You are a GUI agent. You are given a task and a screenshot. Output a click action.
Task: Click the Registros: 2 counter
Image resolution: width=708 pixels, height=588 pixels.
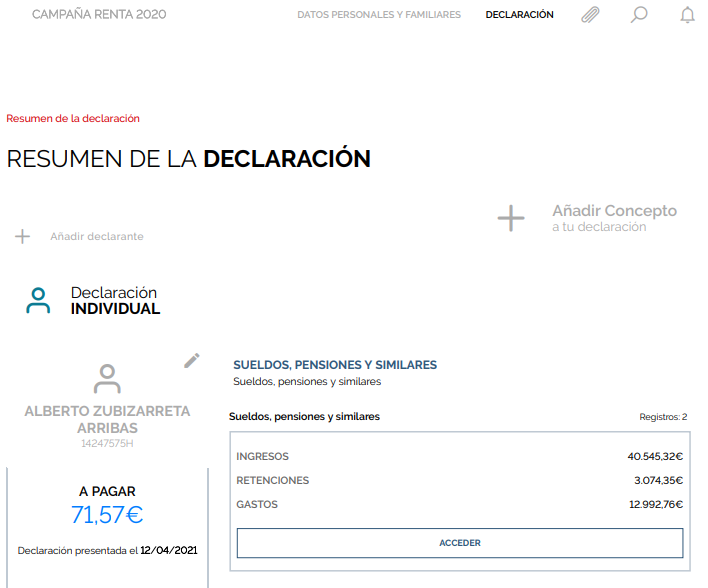coord(663,417)
